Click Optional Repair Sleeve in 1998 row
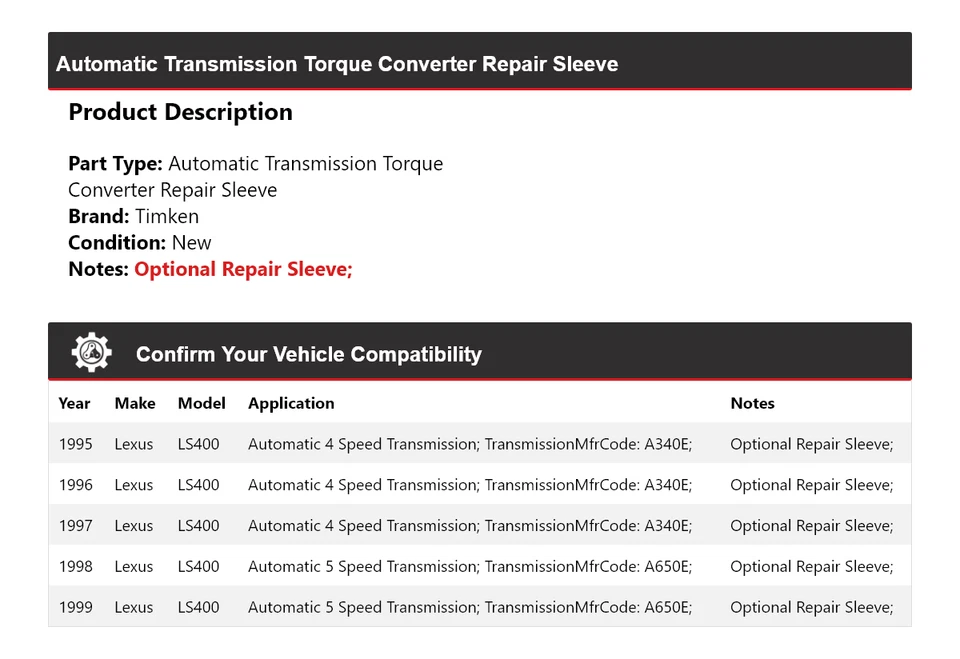 pyautogui.click(x=812, y=567)
